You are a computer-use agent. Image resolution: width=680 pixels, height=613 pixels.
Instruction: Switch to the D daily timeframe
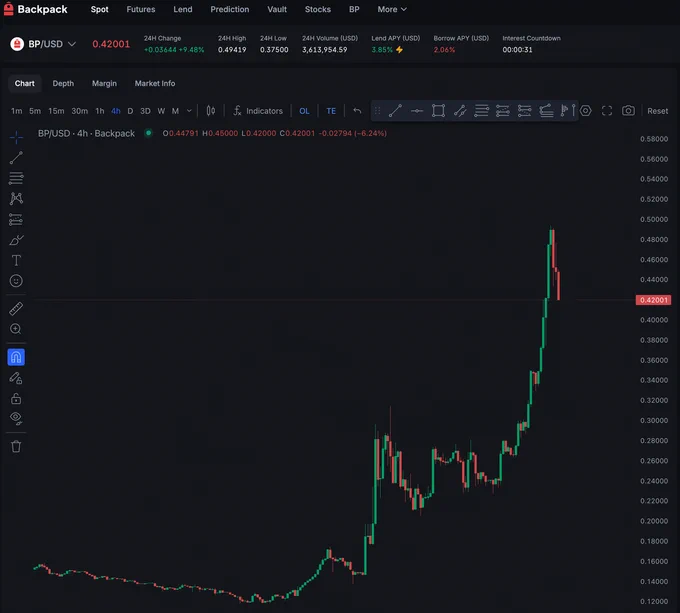pos(130,111)
